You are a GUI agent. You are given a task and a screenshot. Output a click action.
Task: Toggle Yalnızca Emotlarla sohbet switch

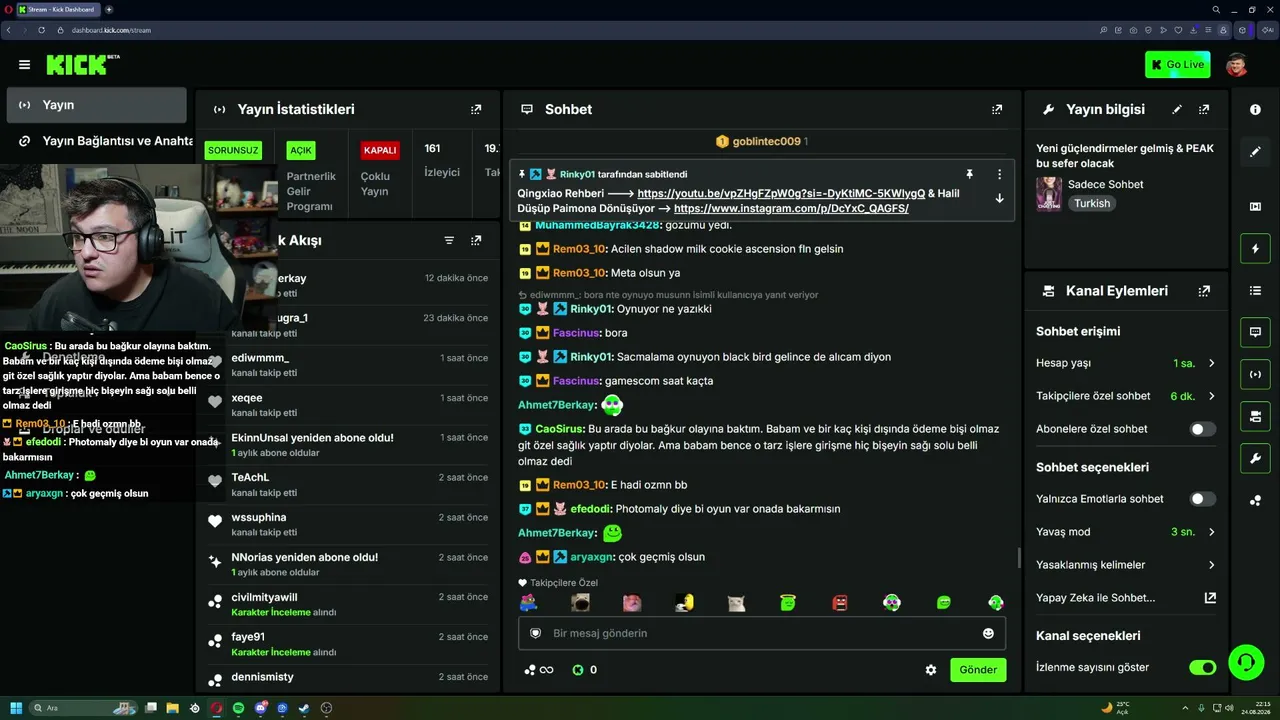pyautogui.click(x=1203, y=499)
